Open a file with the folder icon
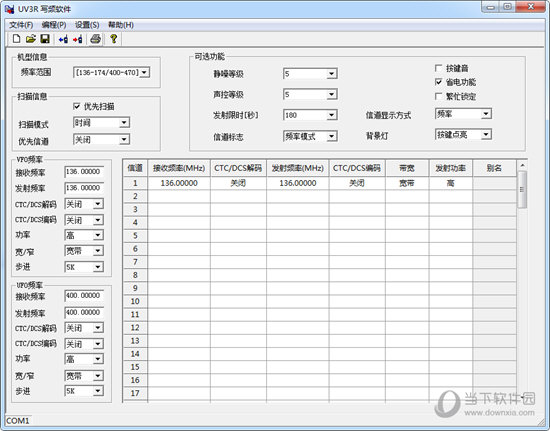The image size is (550, 431). click(31, 39)
